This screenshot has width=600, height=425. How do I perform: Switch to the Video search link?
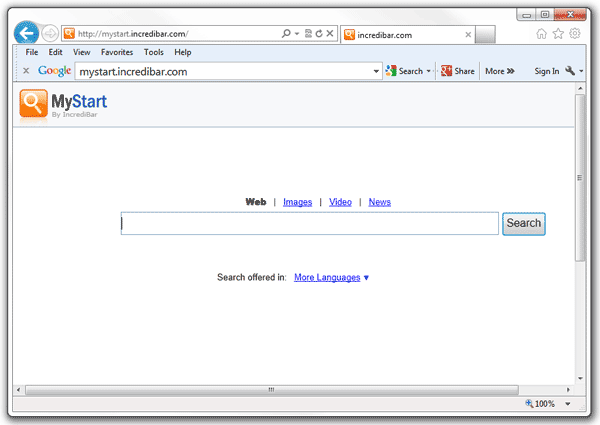coord(340,202)
